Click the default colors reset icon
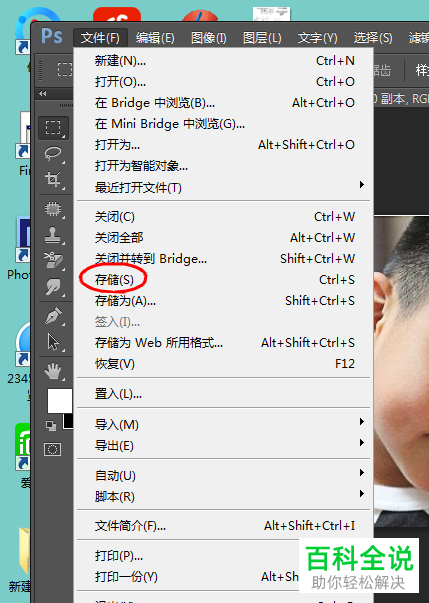Image resolution: width=429 pixels, height=603 pixels. tap(51, 425)
